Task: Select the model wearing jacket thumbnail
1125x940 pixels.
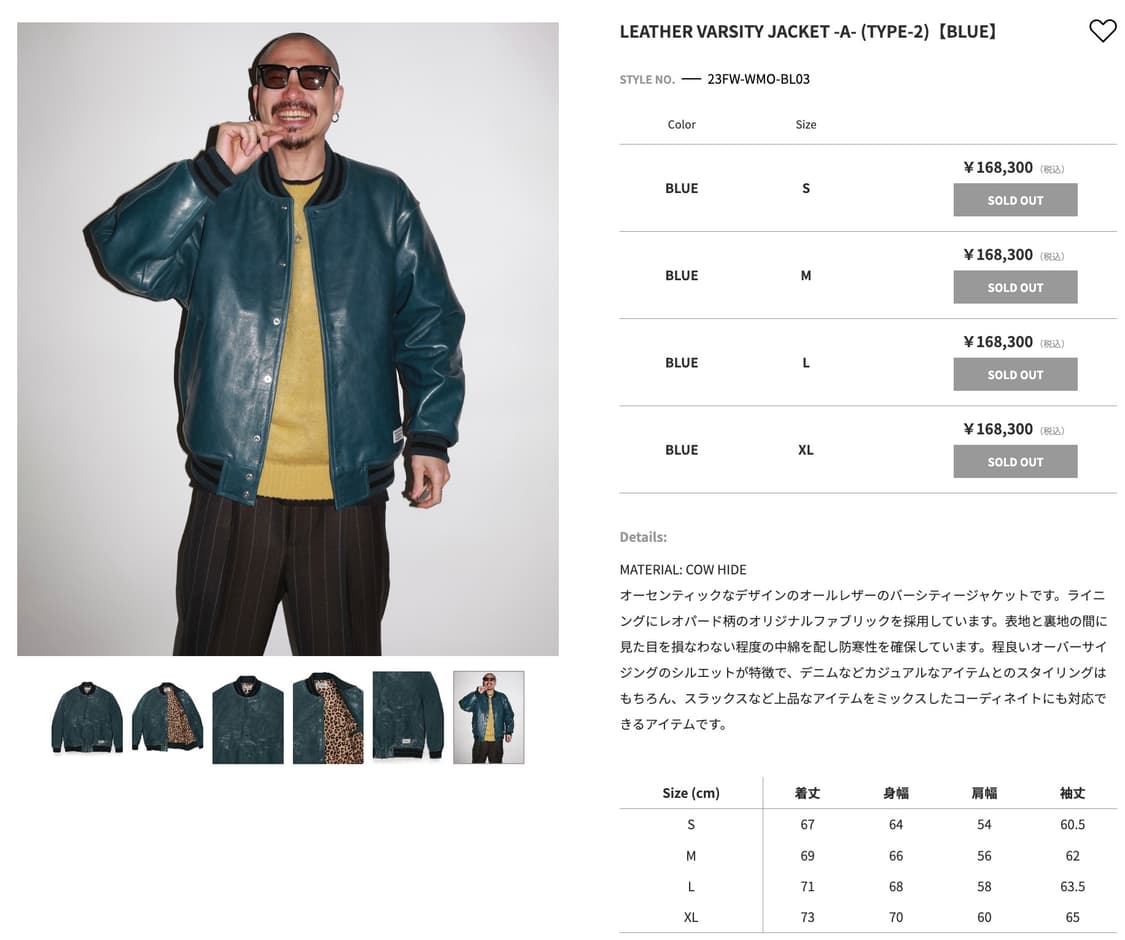Action: [489, 718]
